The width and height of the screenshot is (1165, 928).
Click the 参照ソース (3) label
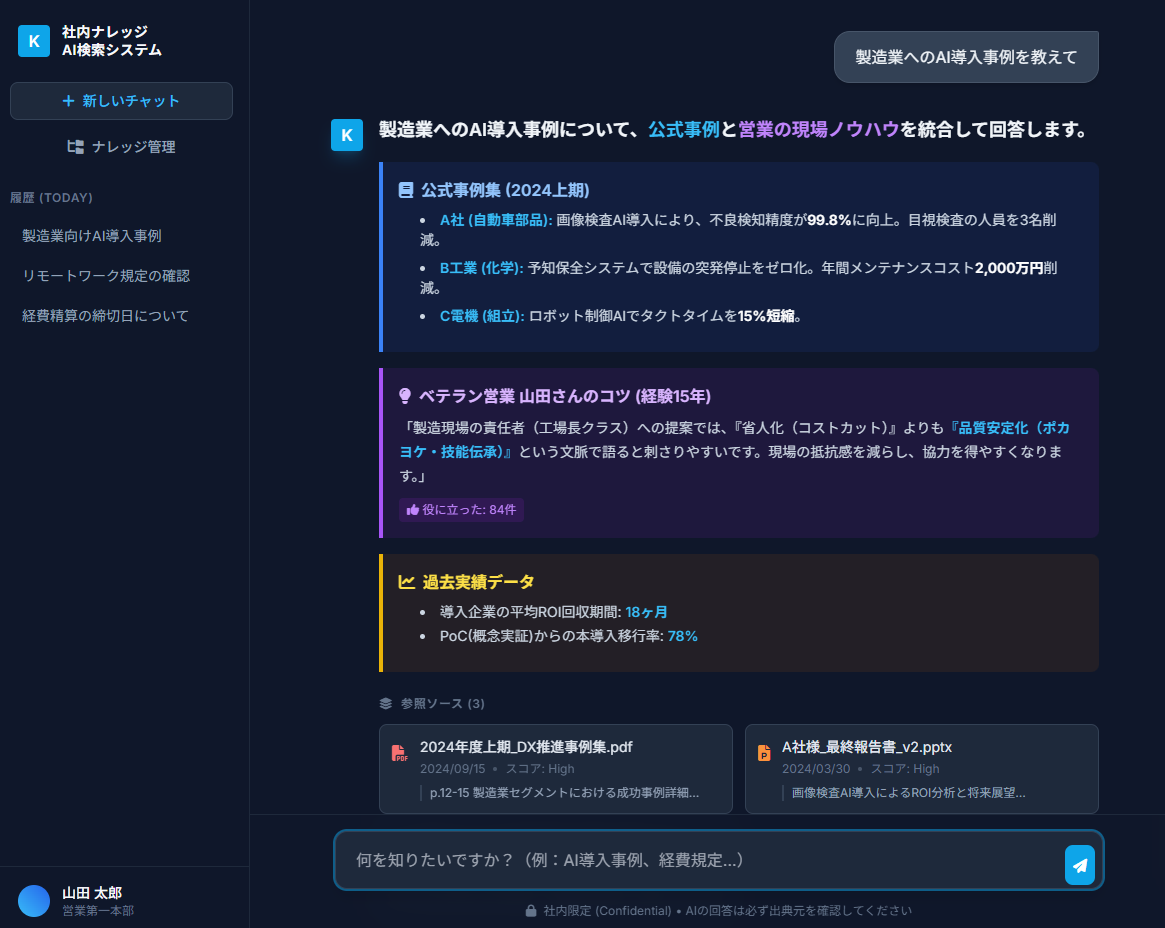443,704
